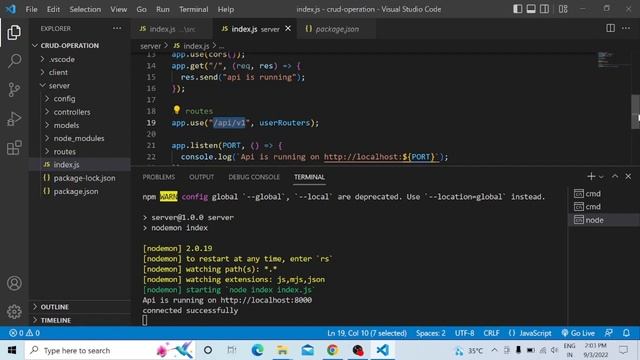This screenshot has height=360, width=640.
Task: Open the terminal launch profile dropdown
Action: click(x=601, y=177)
